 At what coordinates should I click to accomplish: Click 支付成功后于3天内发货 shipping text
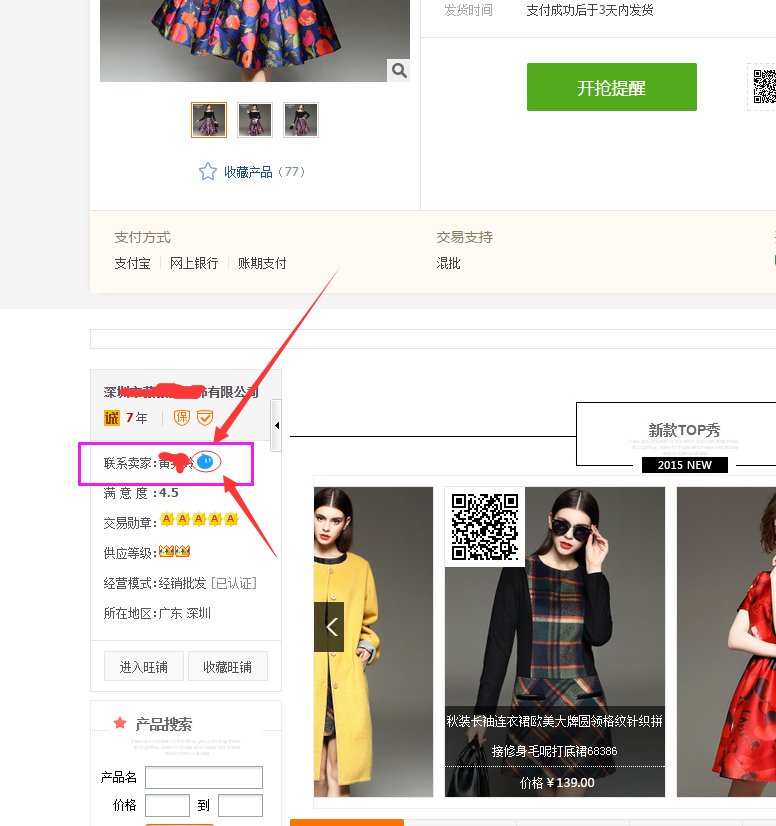click(x=590, y=10)
